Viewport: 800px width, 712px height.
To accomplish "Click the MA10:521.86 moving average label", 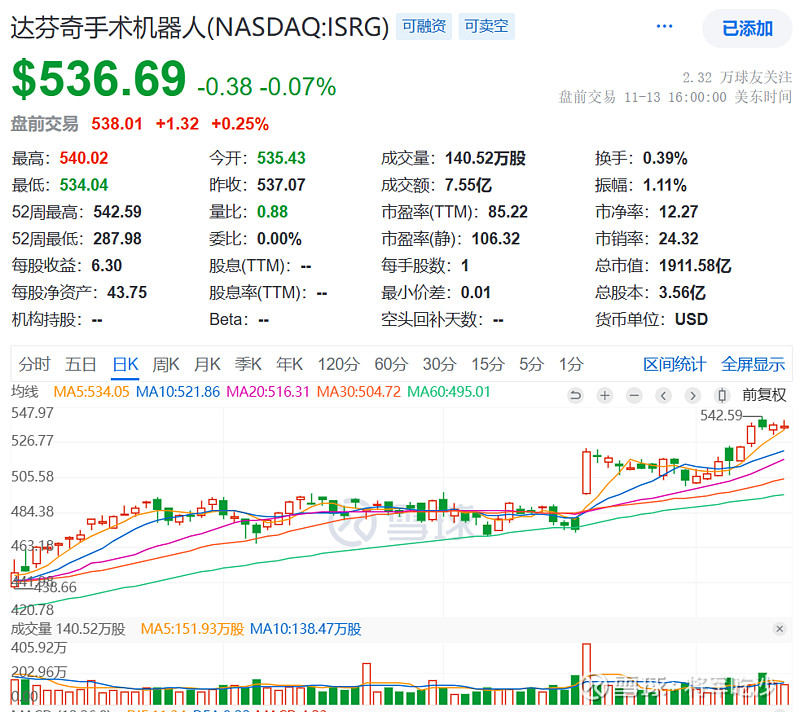I will (x=178, y=392).
